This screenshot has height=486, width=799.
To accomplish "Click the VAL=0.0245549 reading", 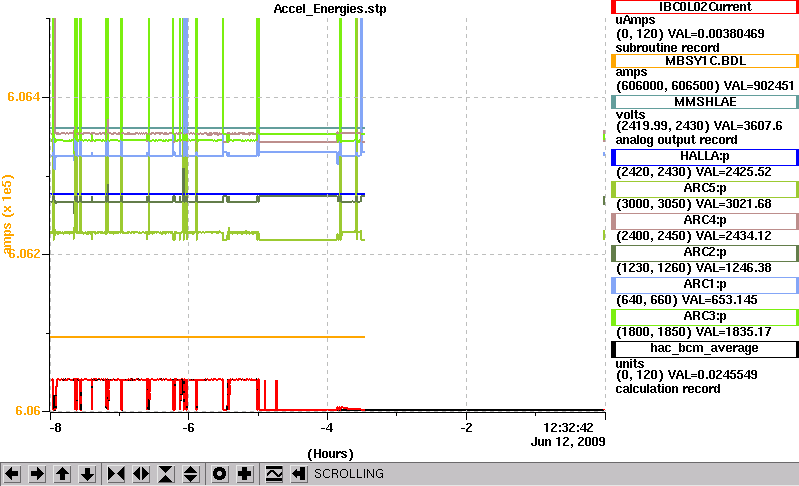I will tap(712, 375).
